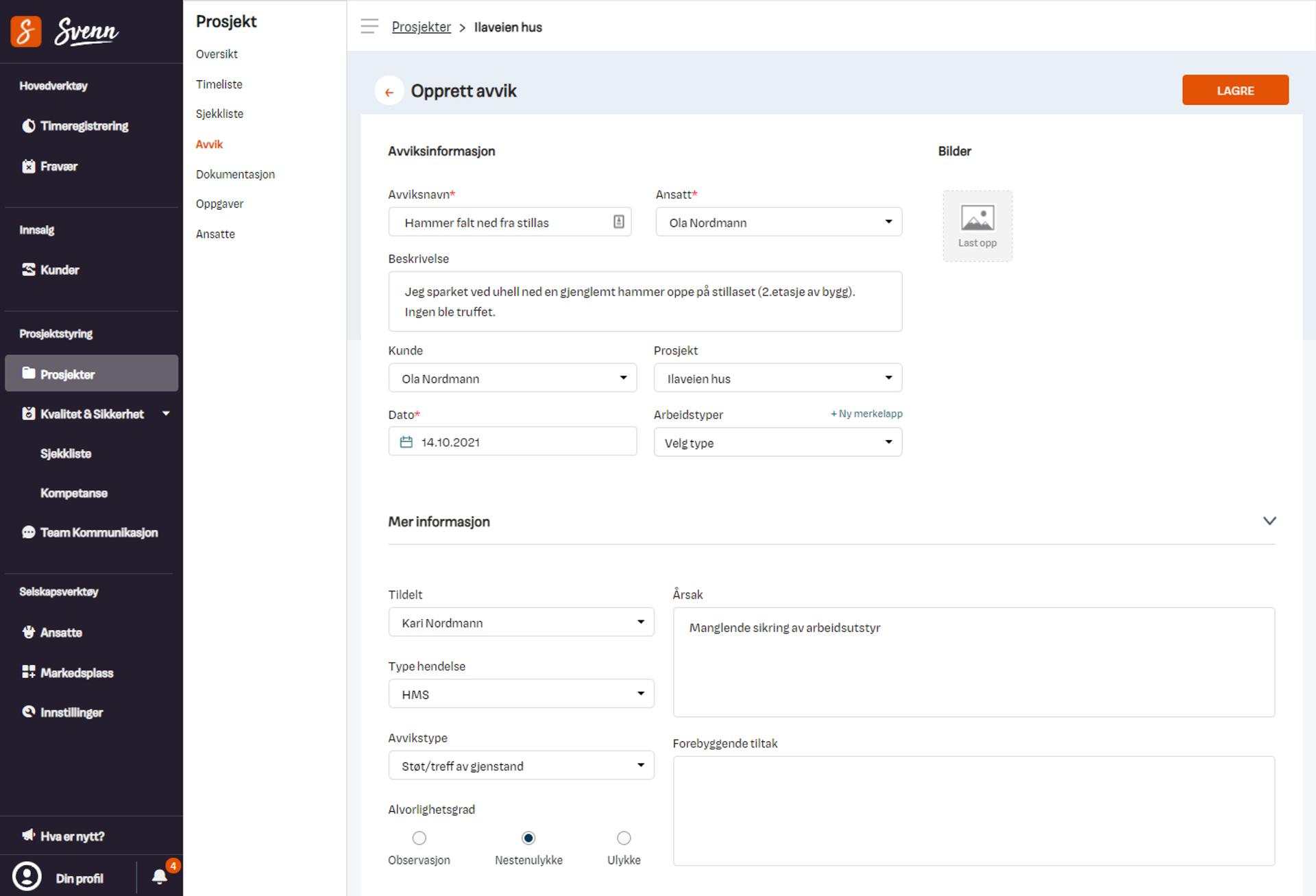
Task: Click the Ansatte sidebar icon under Selskapsverktøy
Action: (x=29, y=633)
